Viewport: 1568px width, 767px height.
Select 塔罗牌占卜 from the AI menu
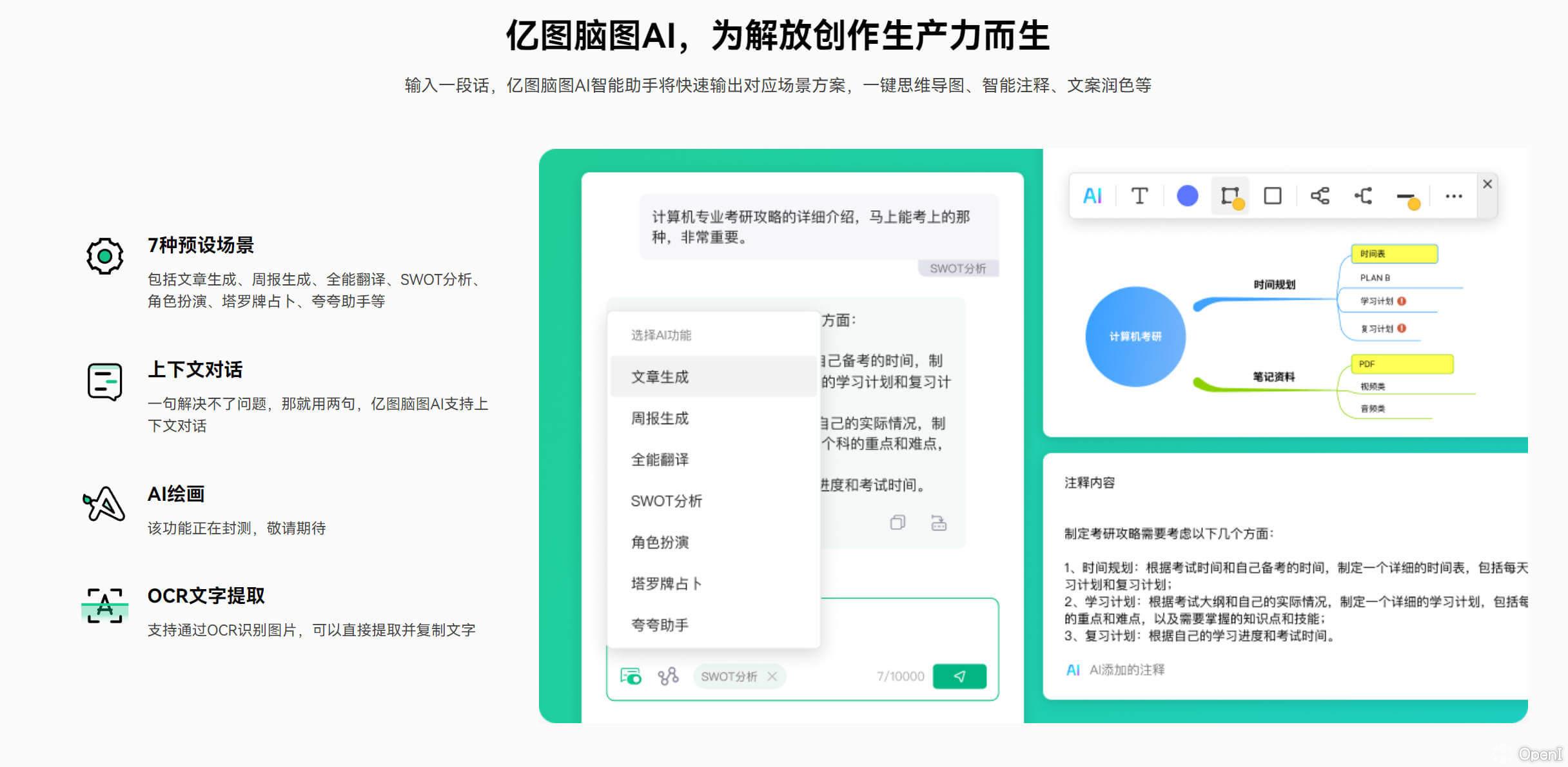666,583
